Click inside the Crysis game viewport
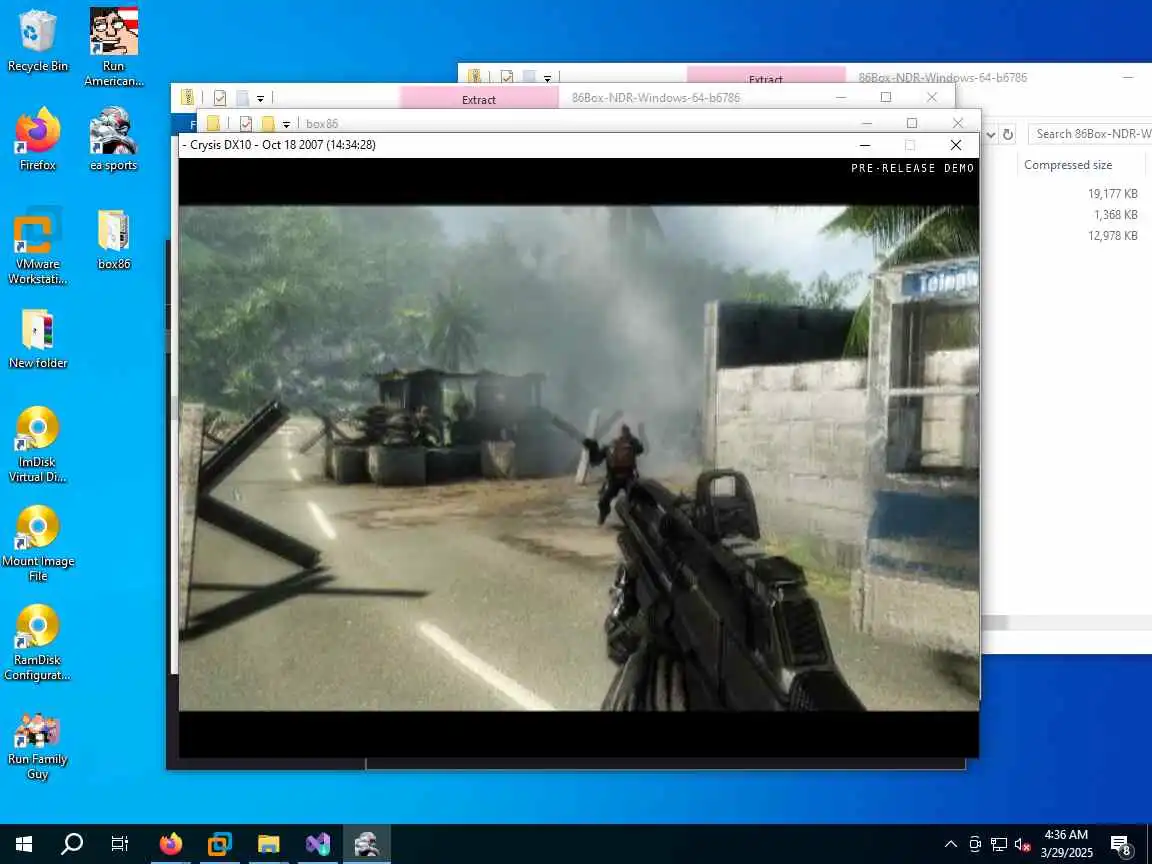This screenshot has height=864, width=1152. (x=579, y=458)
